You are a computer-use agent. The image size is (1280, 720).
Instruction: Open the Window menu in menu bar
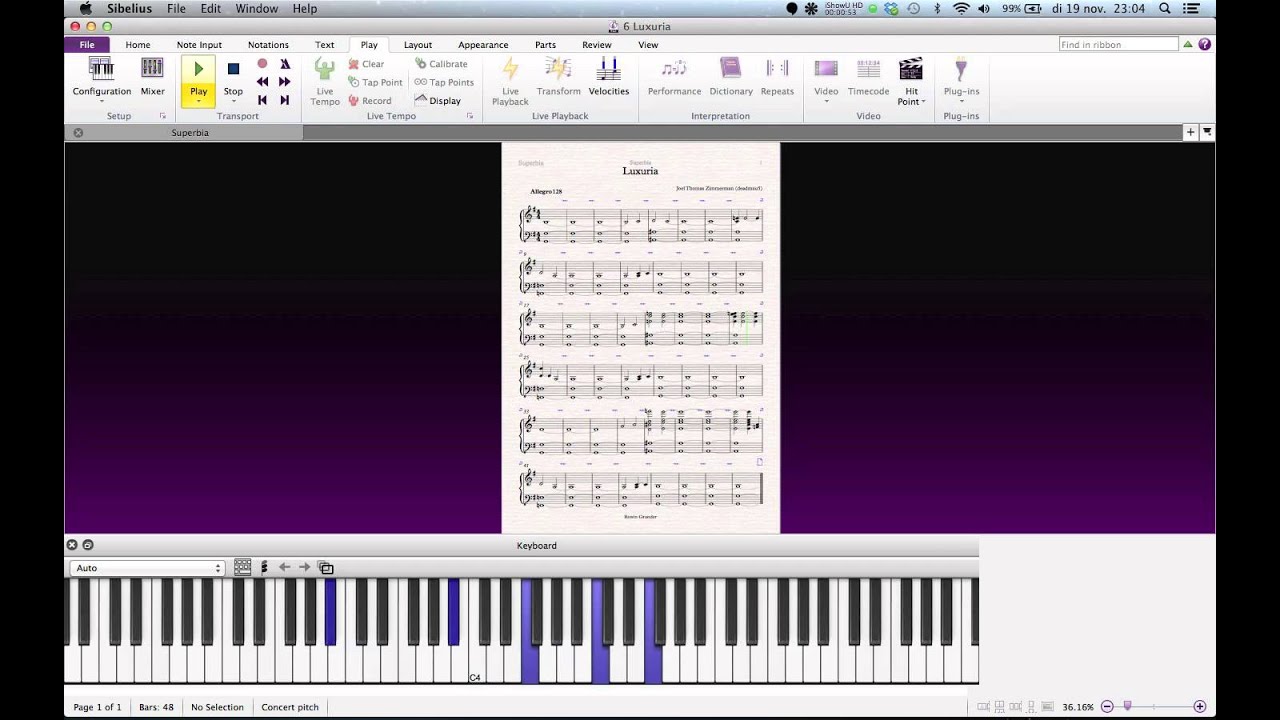(257, 8)
